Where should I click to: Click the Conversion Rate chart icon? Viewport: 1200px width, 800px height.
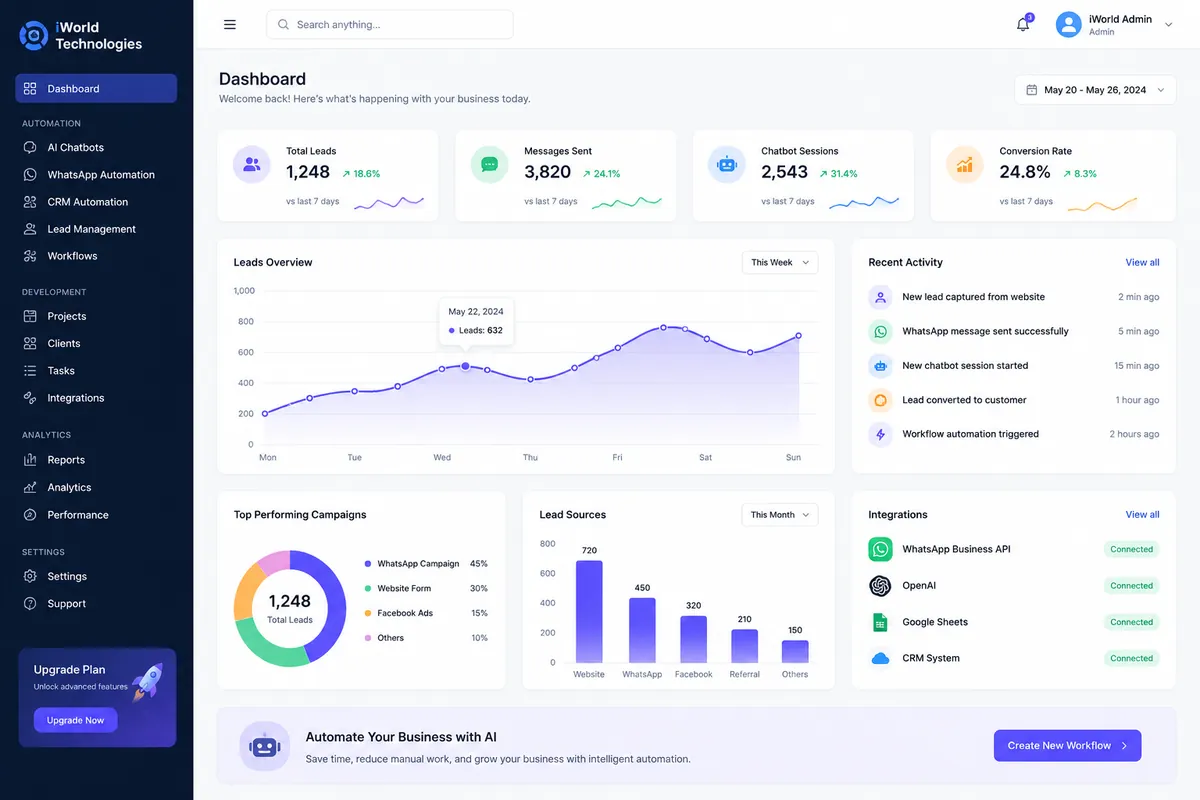(x=965, y=165)
